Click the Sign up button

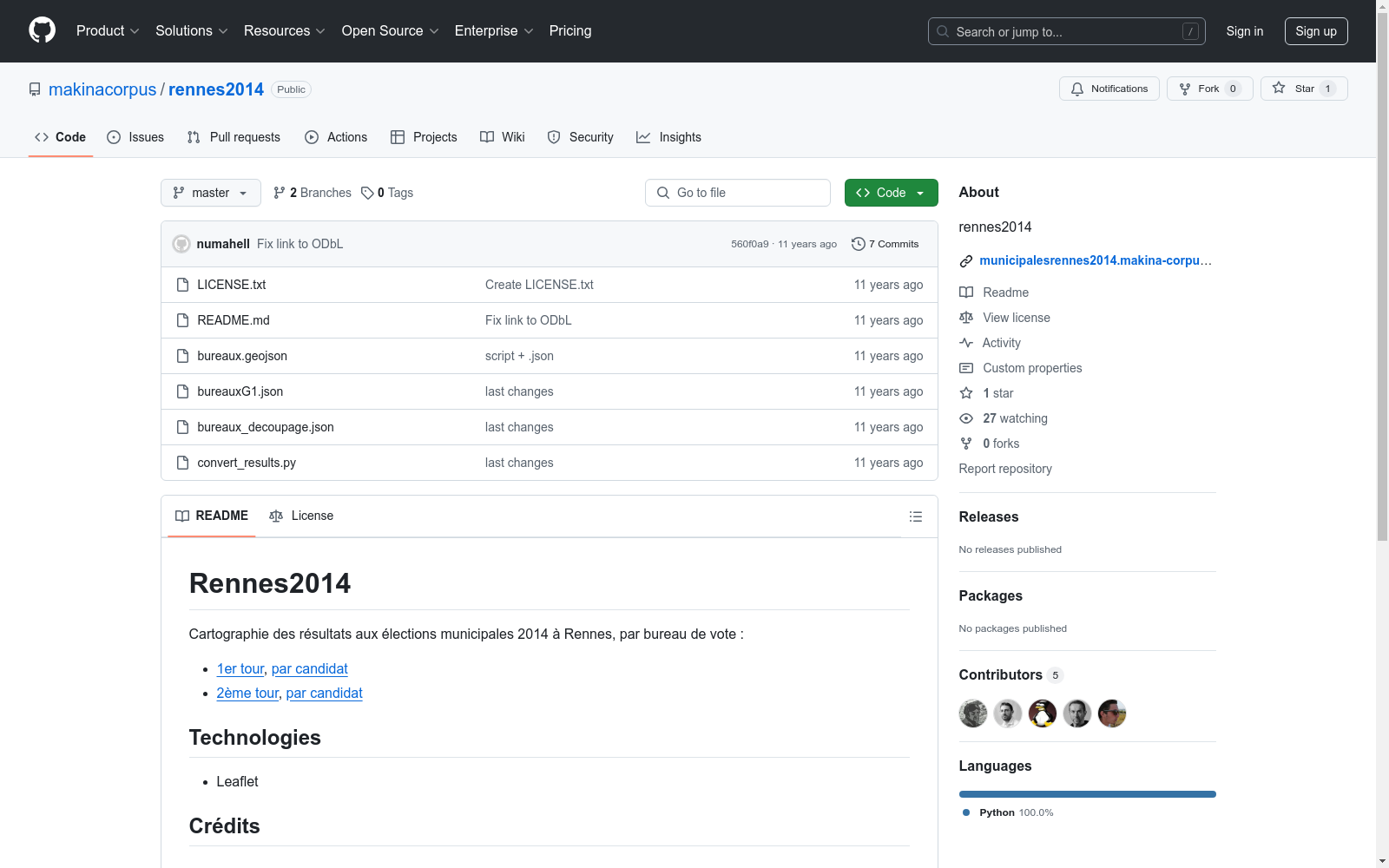point(1316,31)
